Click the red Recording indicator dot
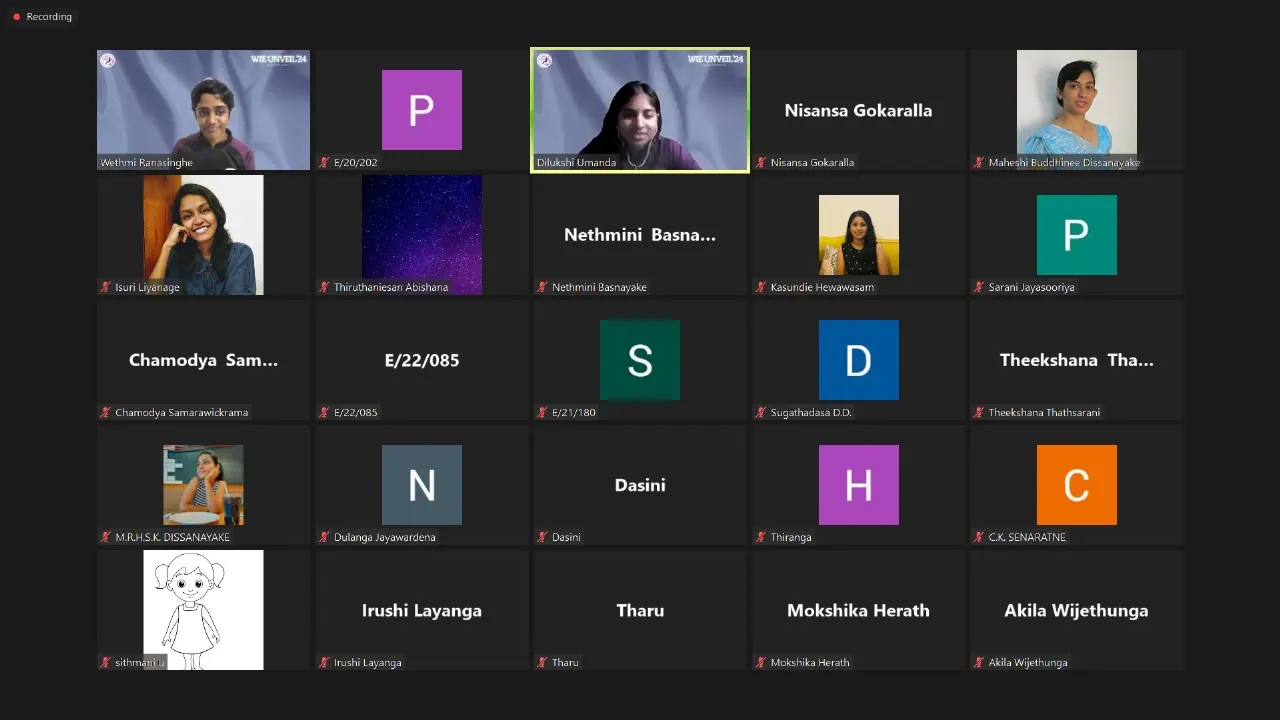 point(16,17)
